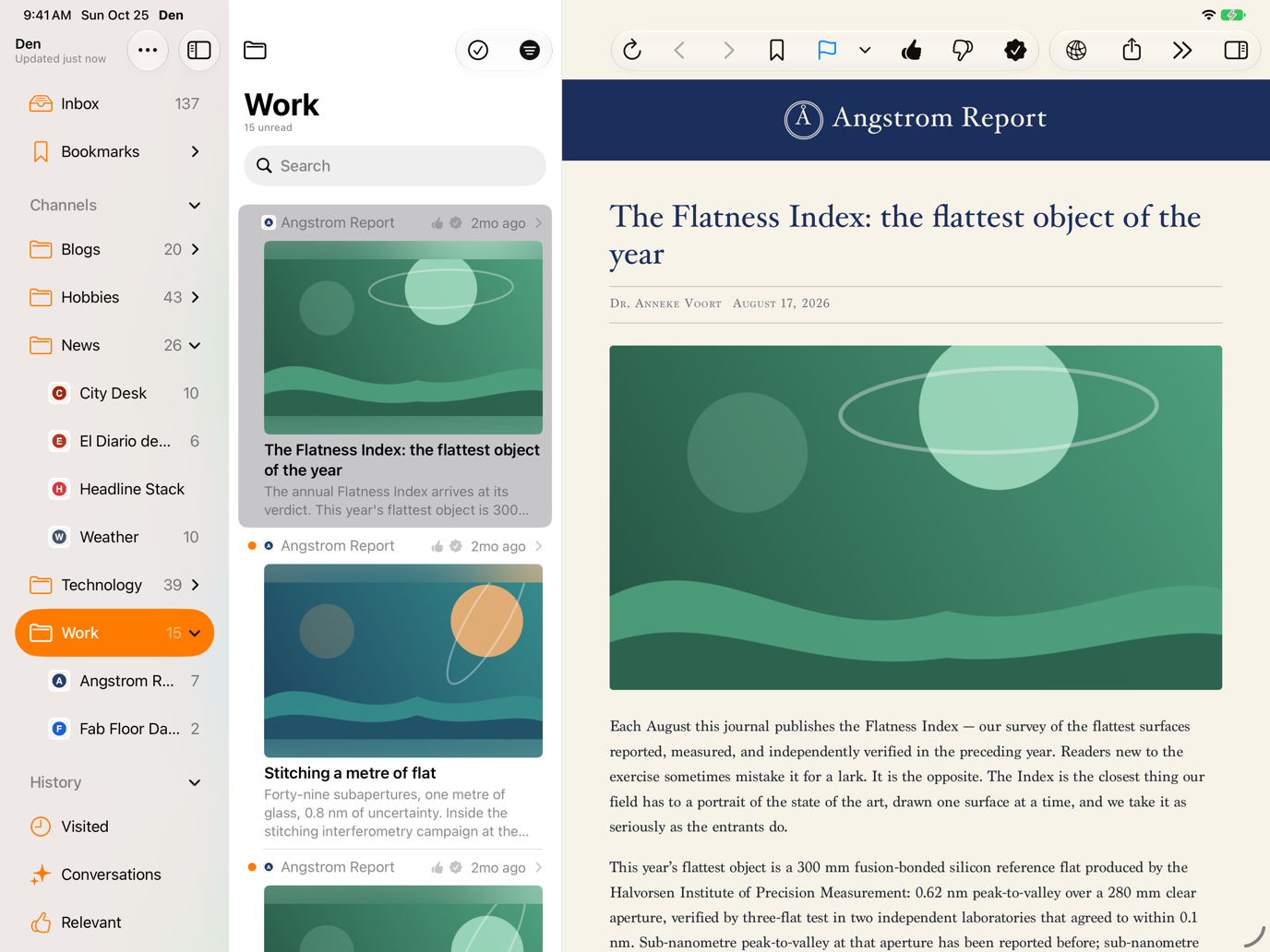1270x952 pixels.
Task: Go to previous article arrow
Action: tap(680, 50)
